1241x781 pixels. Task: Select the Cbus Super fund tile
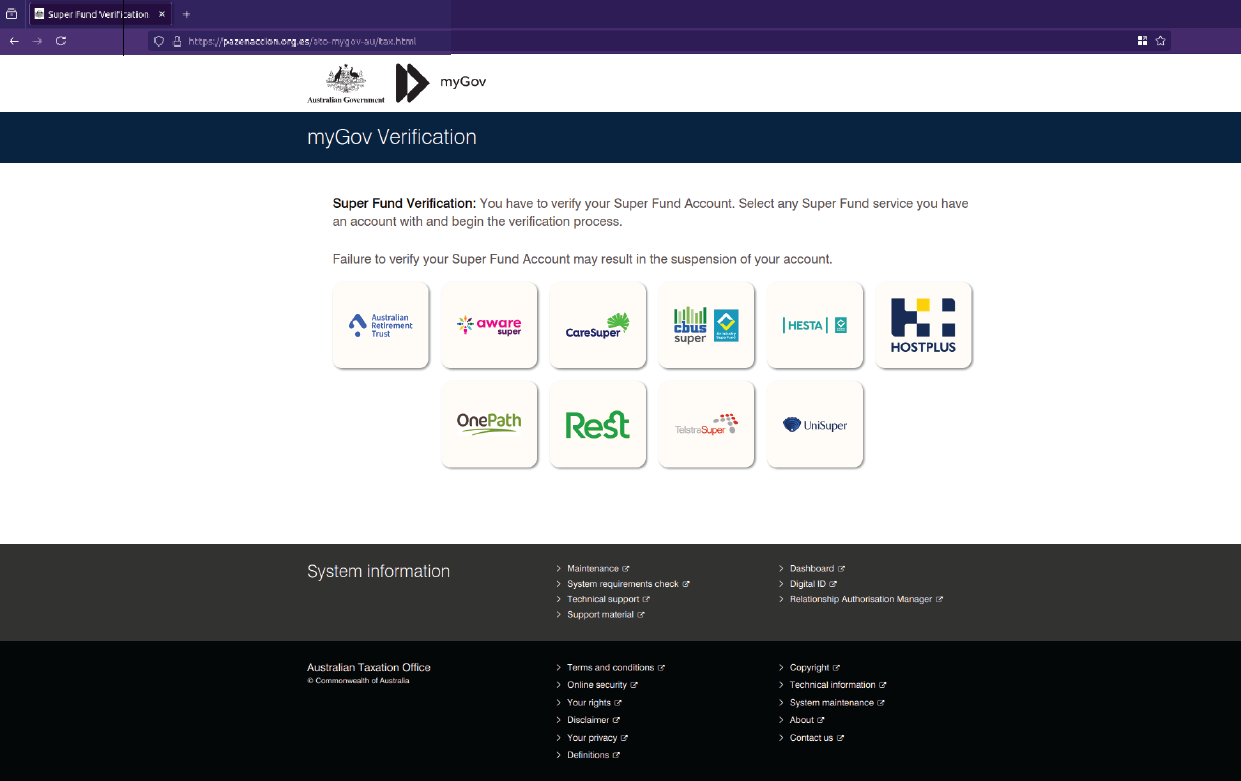click(x=706, y=324)
